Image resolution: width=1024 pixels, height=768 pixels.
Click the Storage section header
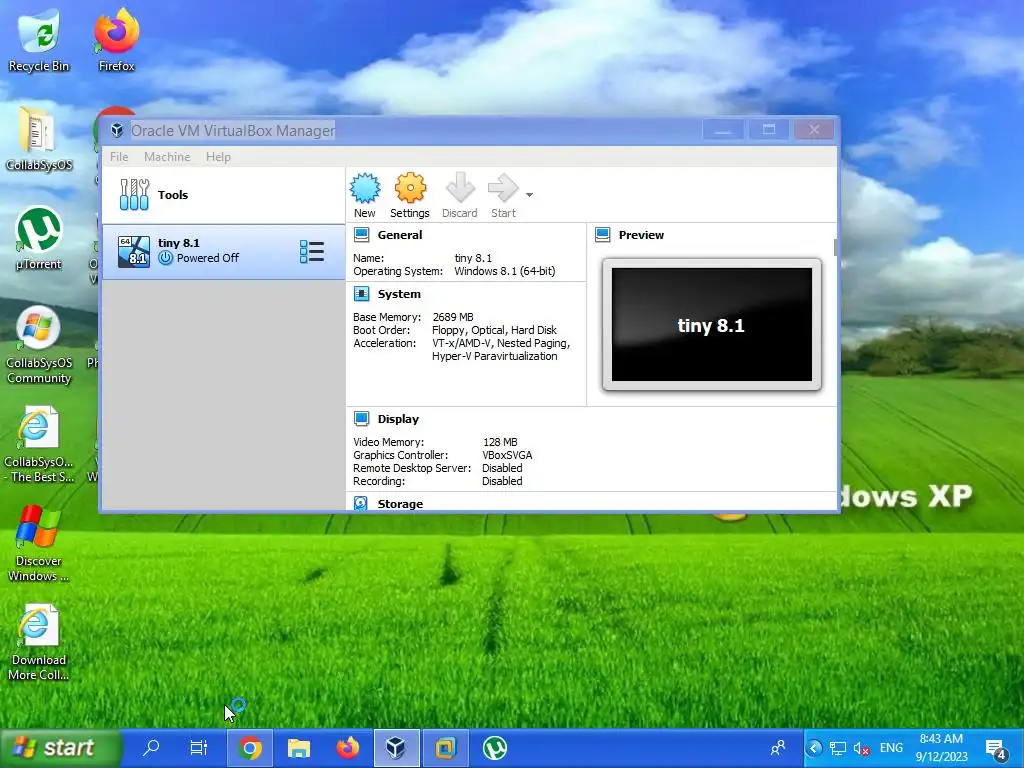(x=400, y=504)
